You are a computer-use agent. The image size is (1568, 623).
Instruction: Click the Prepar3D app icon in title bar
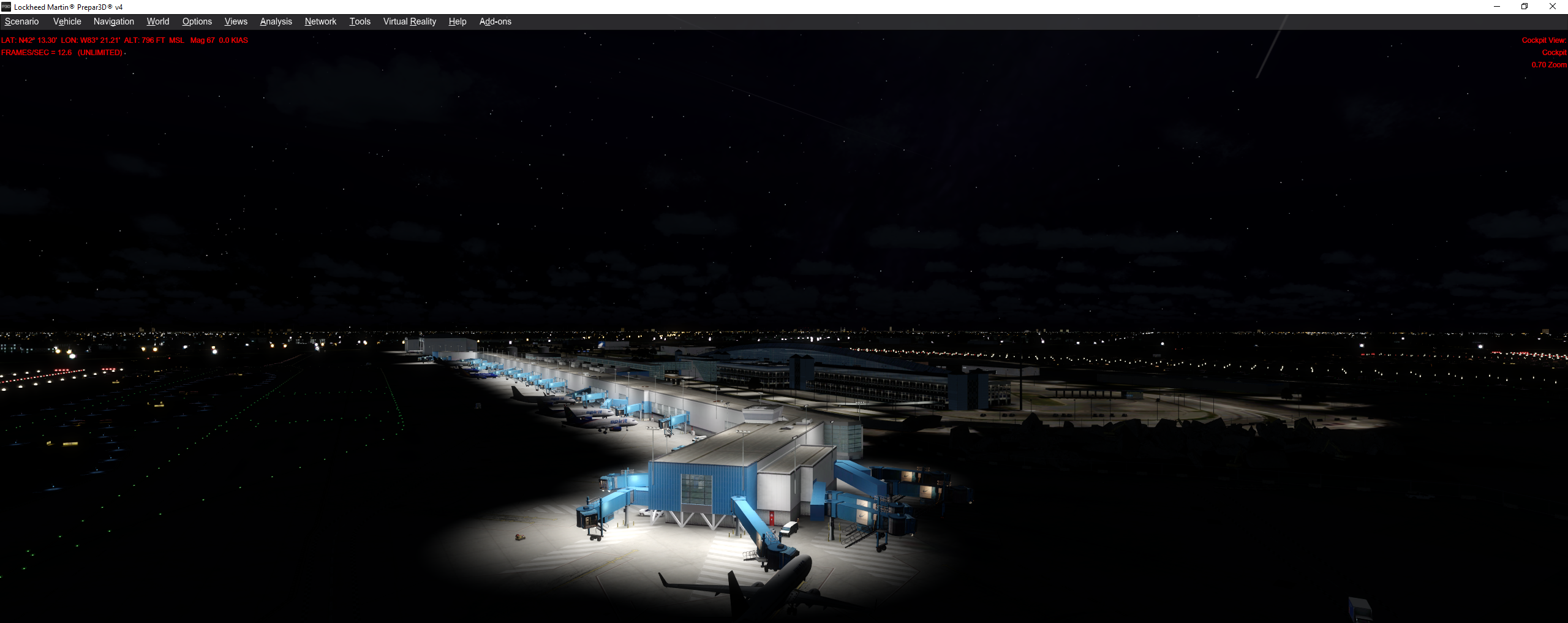6,7
